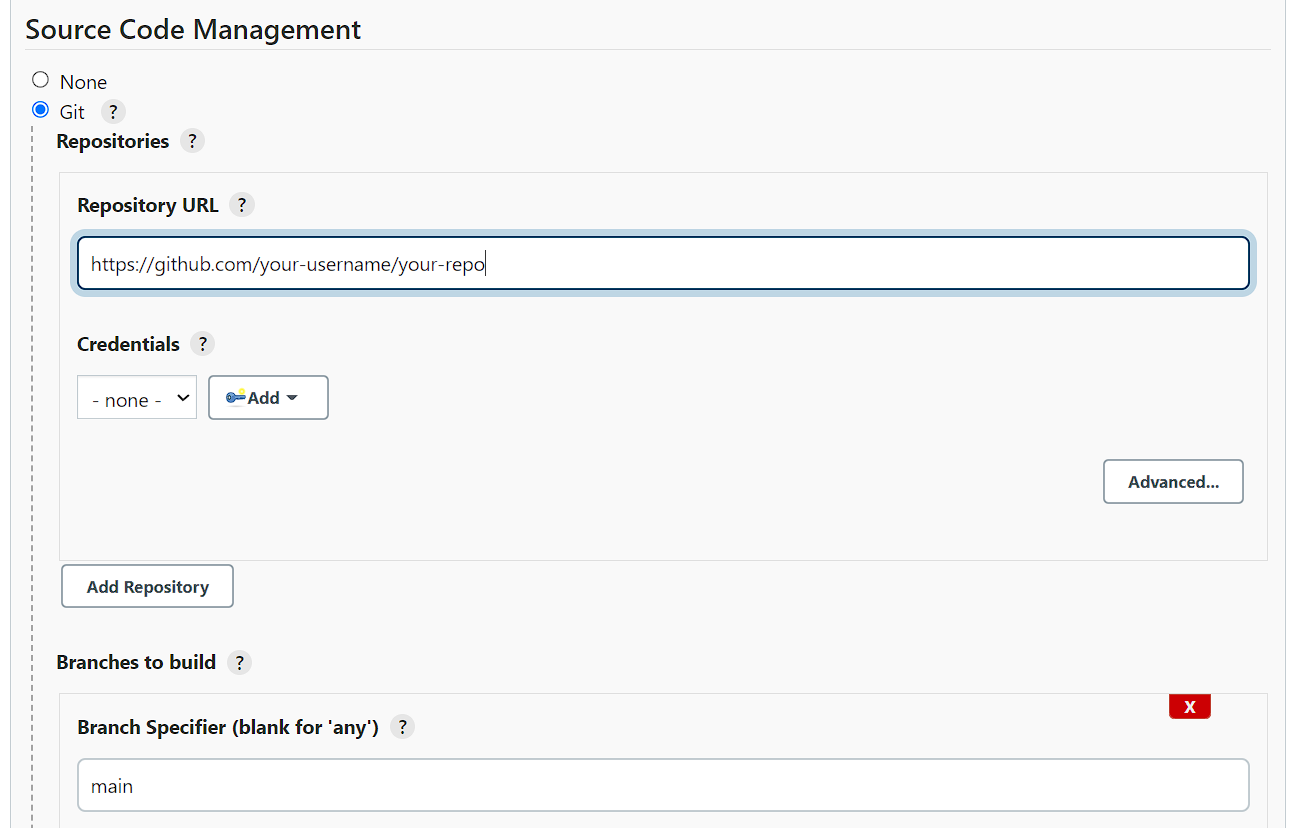
Task: Focus the Repository URL text field
Action: pyautogui.click(x=663, y=264)
